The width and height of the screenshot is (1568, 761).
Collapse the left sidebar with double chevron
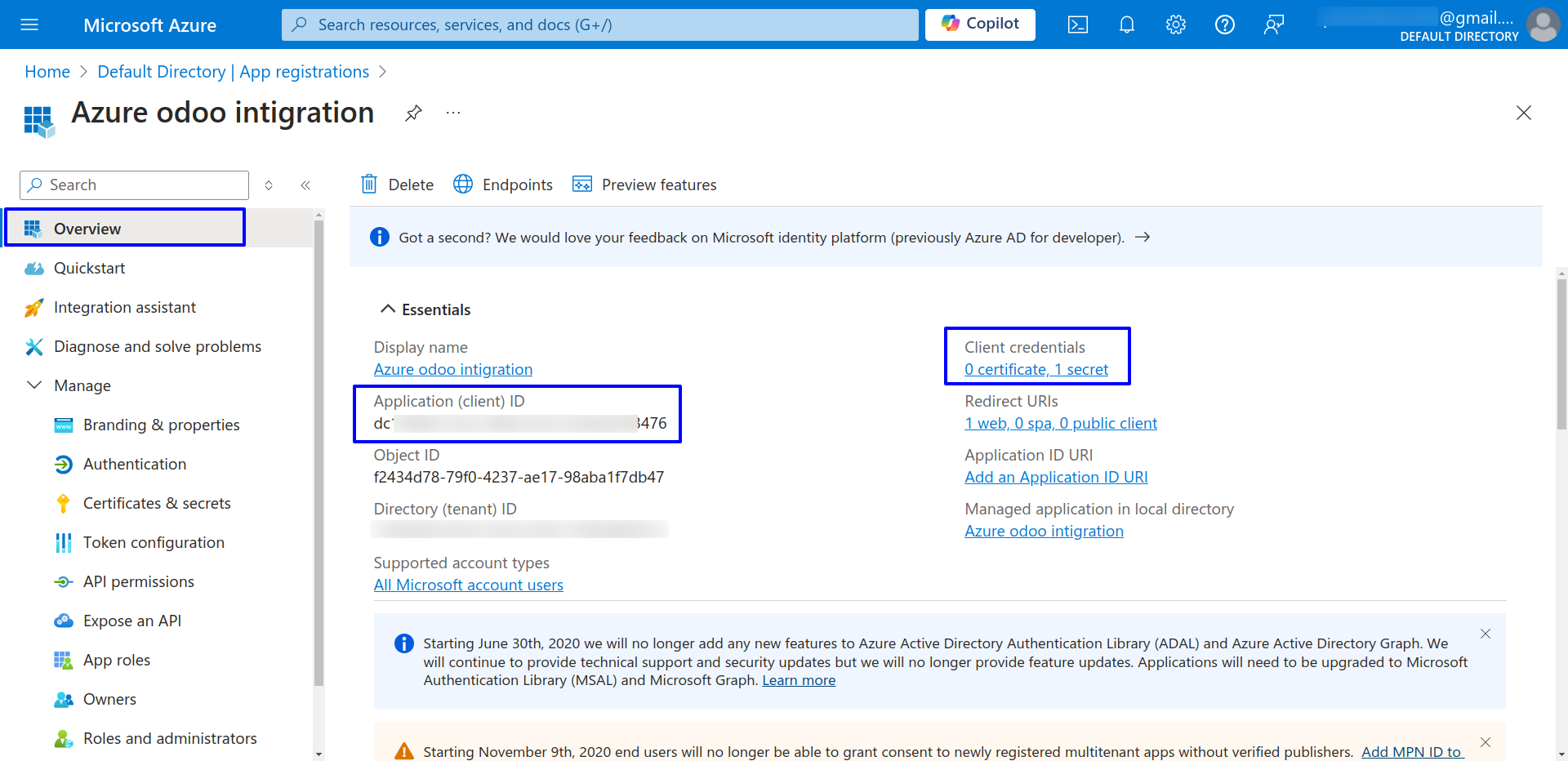(305, 185)
